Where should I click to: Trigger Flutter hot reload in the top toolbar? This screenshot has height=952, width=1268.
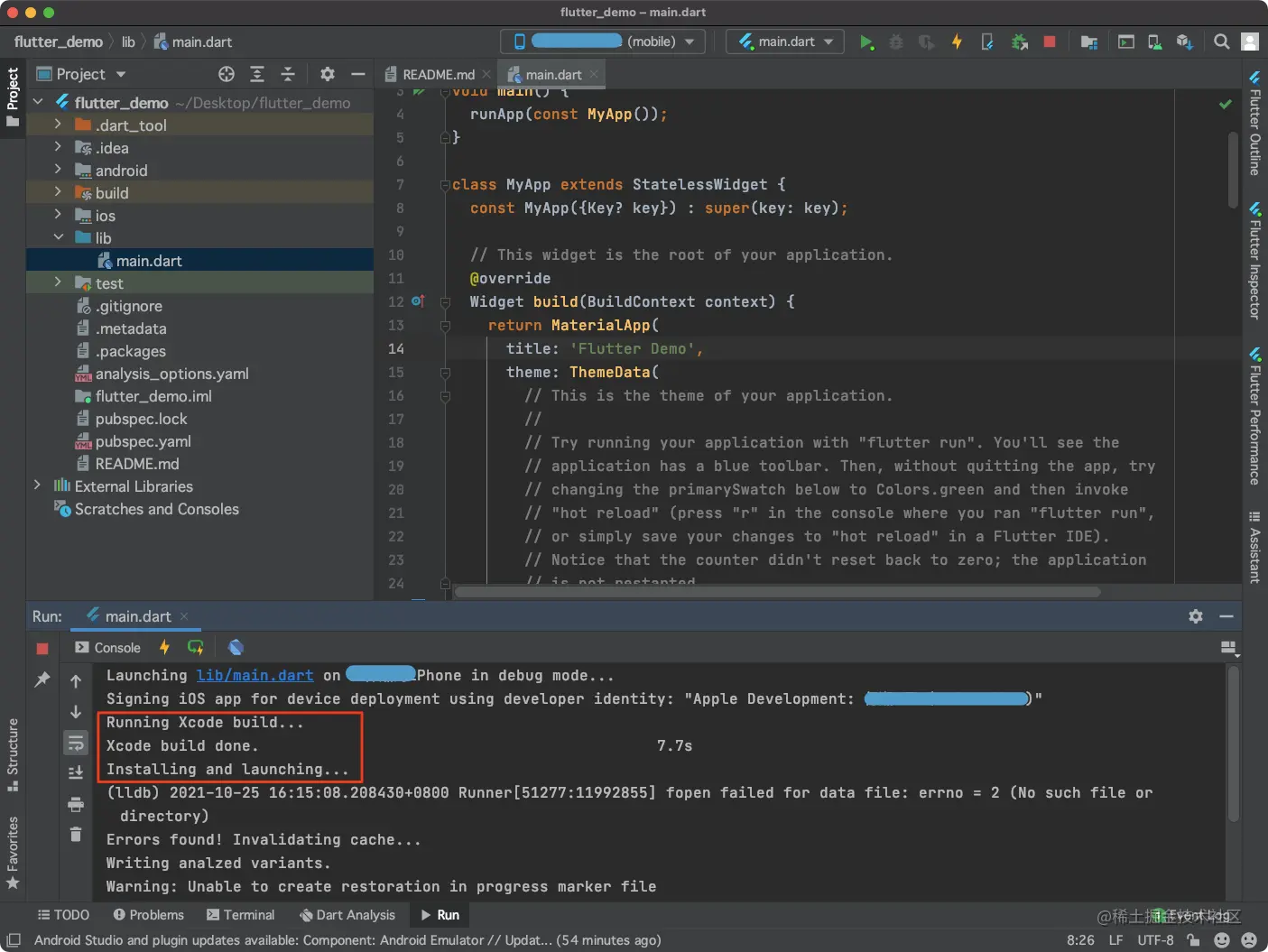click(957, 42)
